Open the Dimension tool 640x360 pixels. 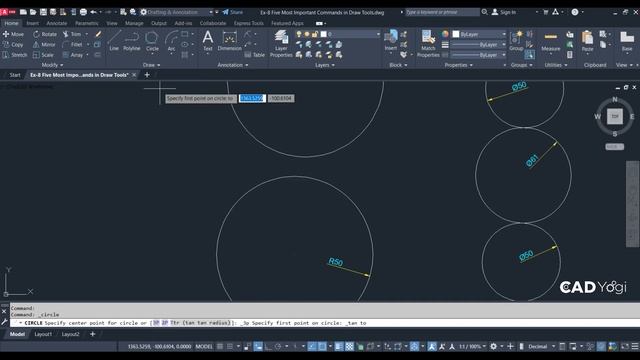coord(229,40)
